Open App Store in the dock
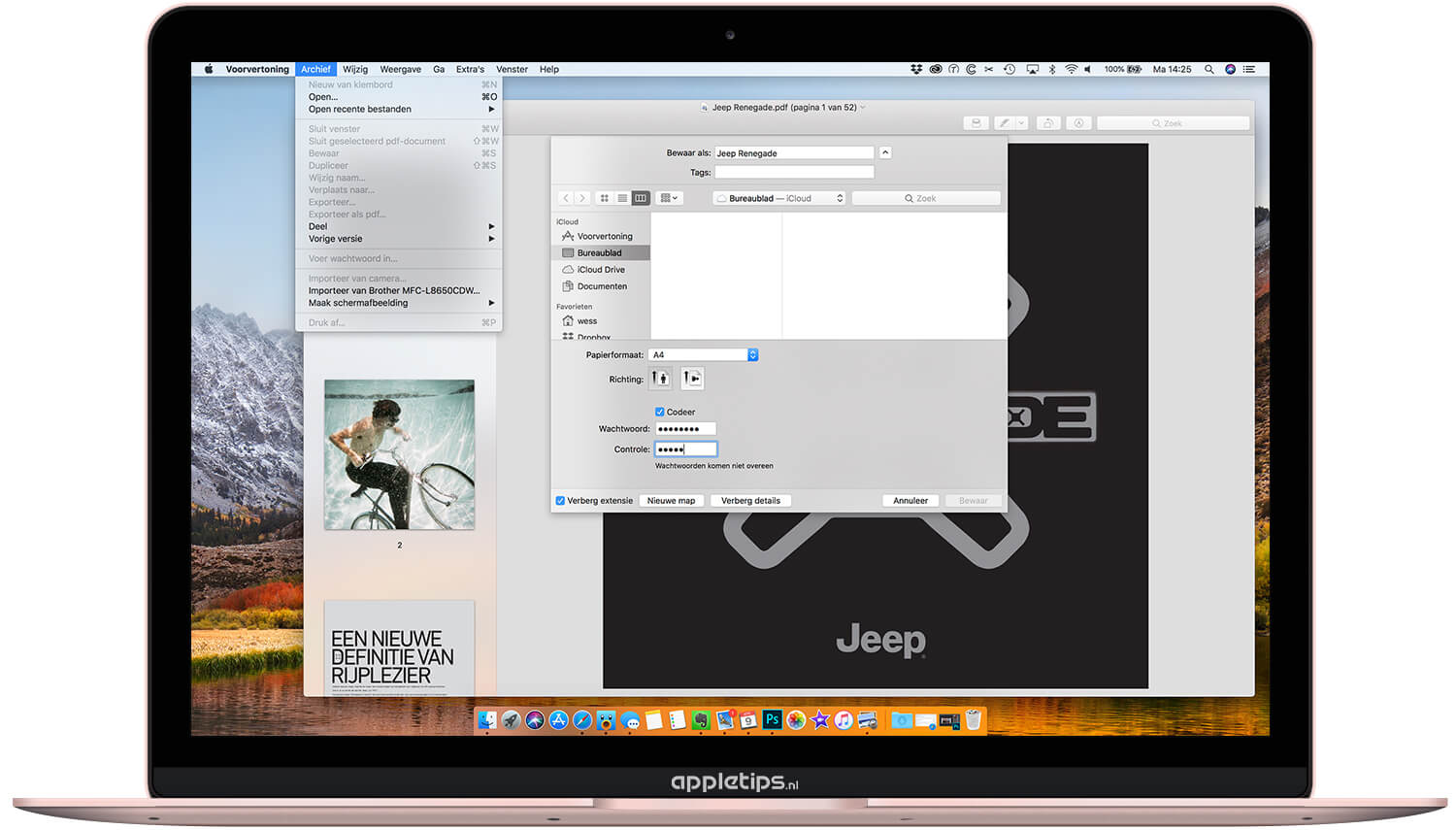This screenshot has width=1456, height=830. point(558,720)
